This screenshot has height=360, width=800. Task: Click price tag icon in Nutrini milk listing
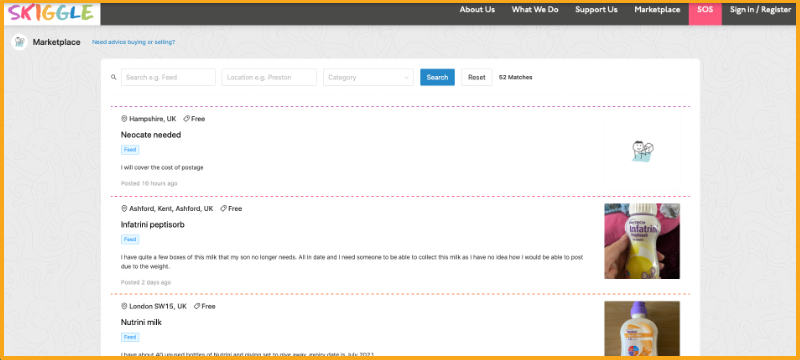coord(197,306)
